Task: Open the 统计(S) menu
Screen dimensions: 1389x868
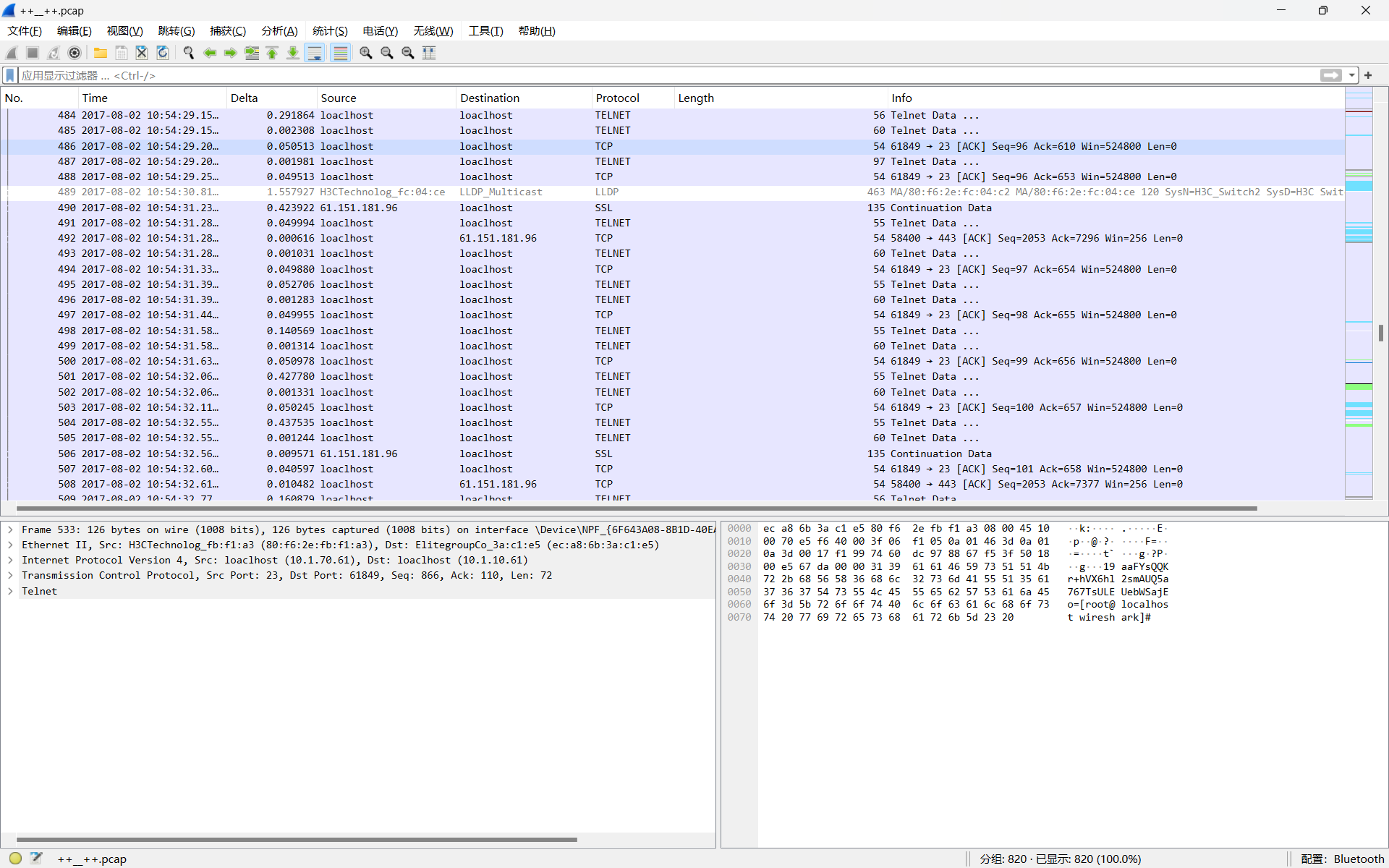Action: tap(330, 30)
